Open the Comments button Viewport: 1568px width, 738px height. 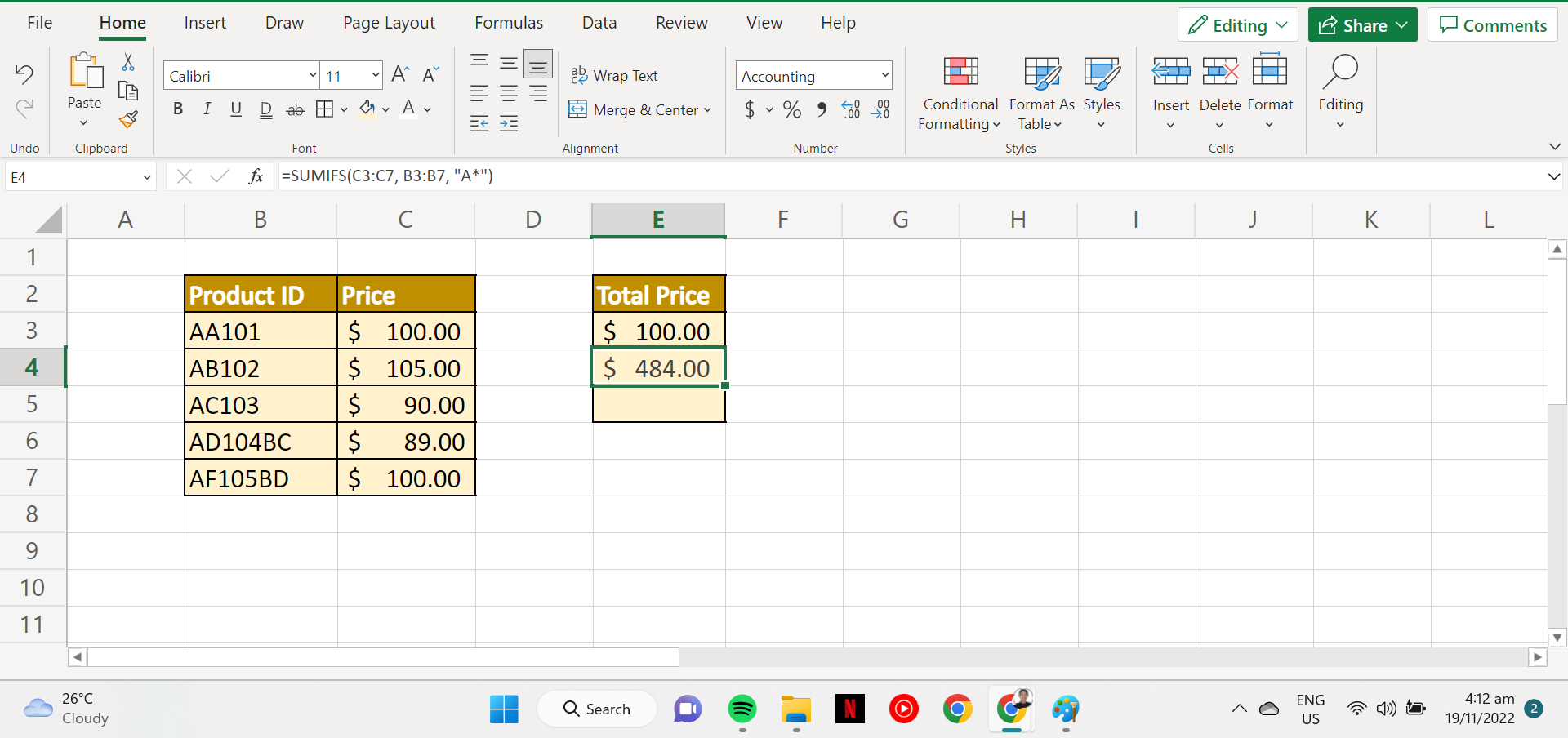click(1492, 25)
